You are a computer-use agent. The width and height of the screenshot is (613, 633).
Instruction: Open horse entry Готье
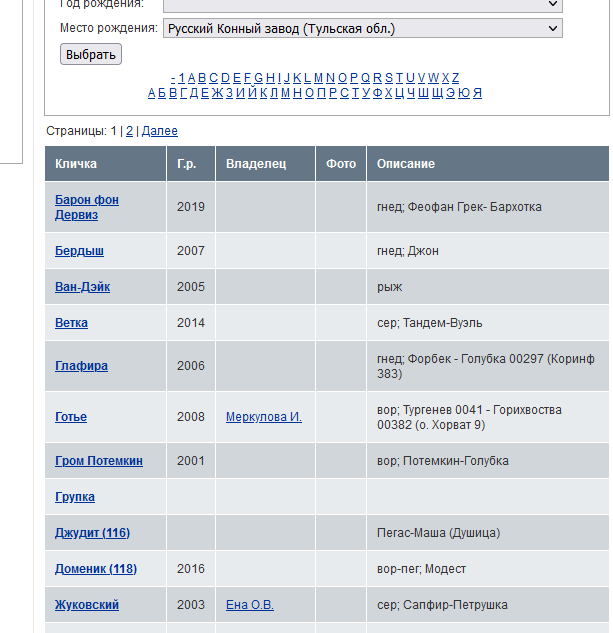pyautogui.click(x=71, y=417)
